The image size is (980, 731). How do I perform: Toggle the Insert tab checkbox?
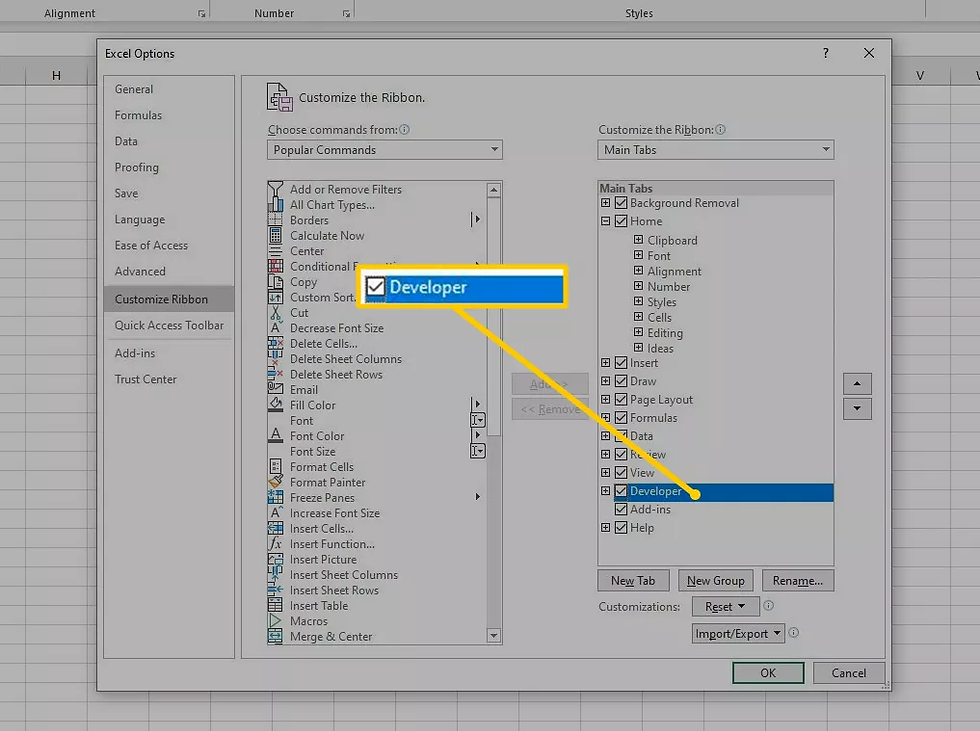(621, 363)
